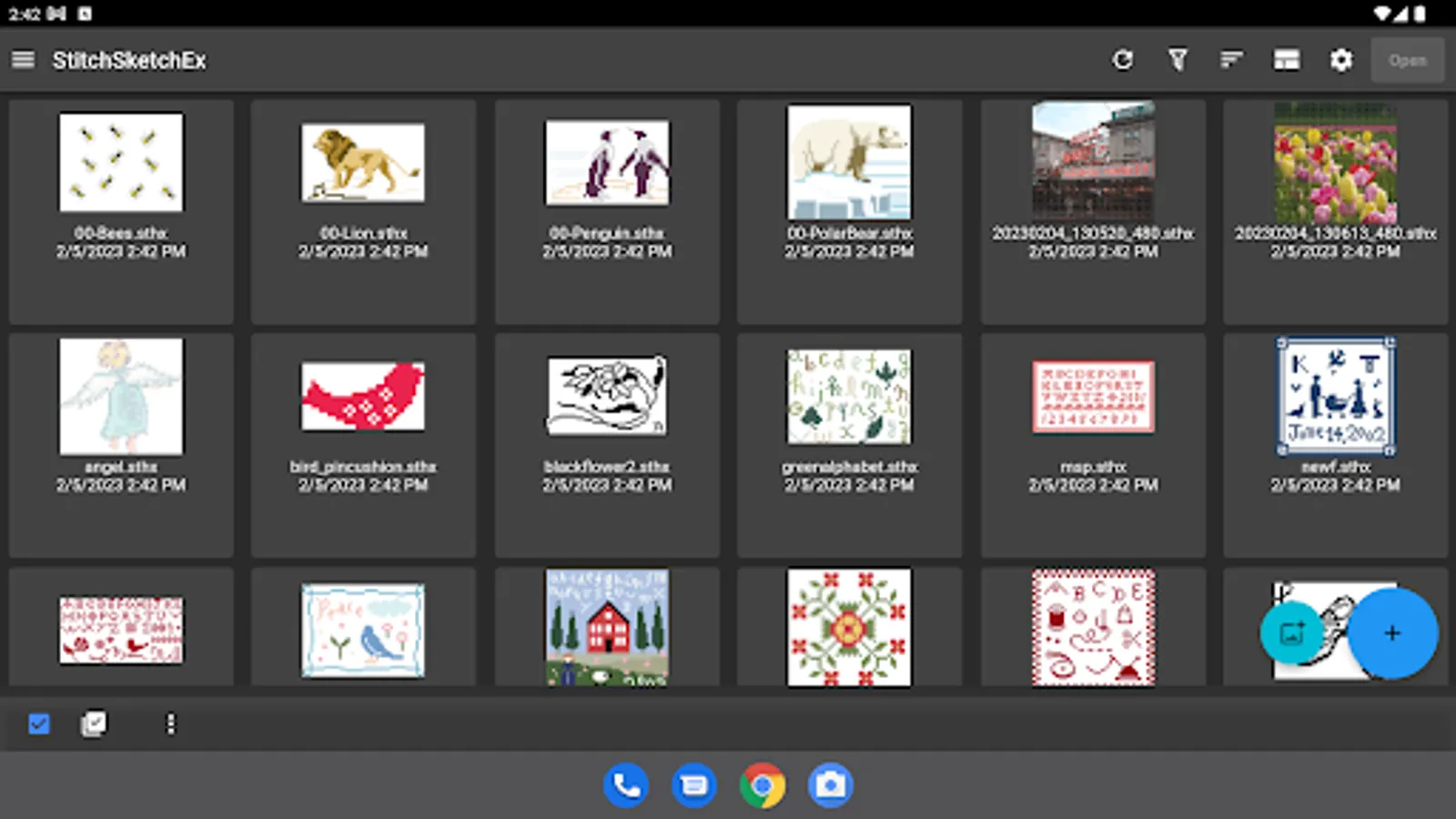
Task: Select the map.sthx red sampler thumbnail
Action: point(1093,396)
